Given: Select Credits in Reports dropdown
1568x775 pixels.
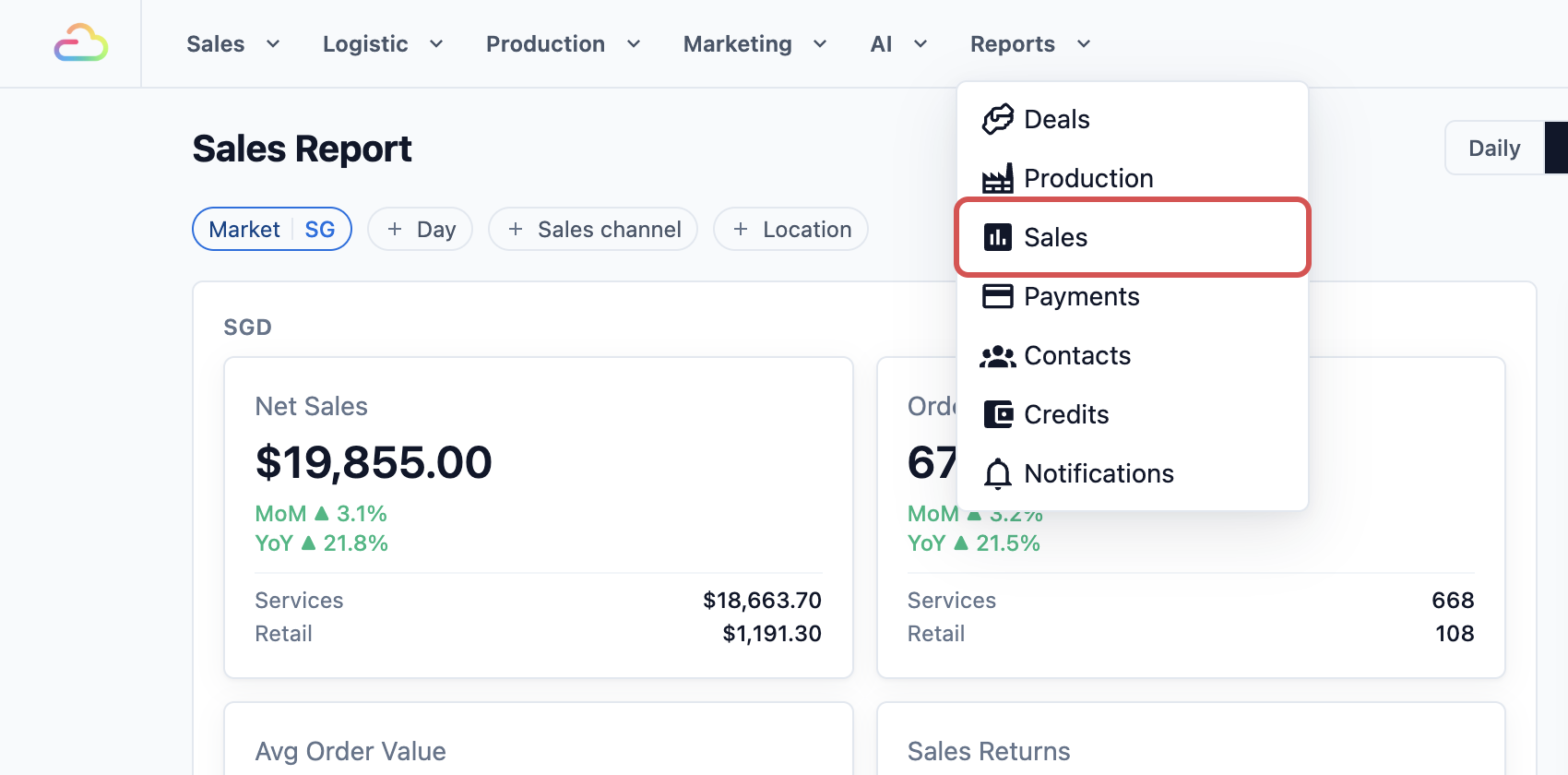Looking at the screenshot, I should click(1133, 414).
